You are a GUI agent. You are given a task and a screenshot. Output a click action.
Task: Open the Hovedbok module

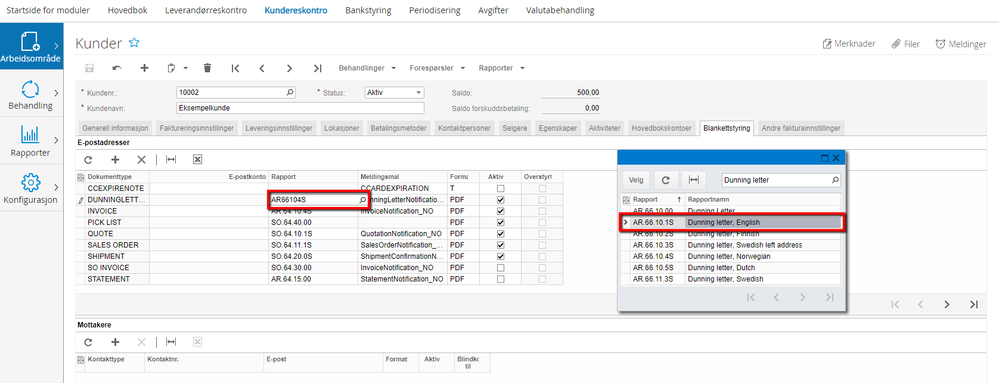127,10
